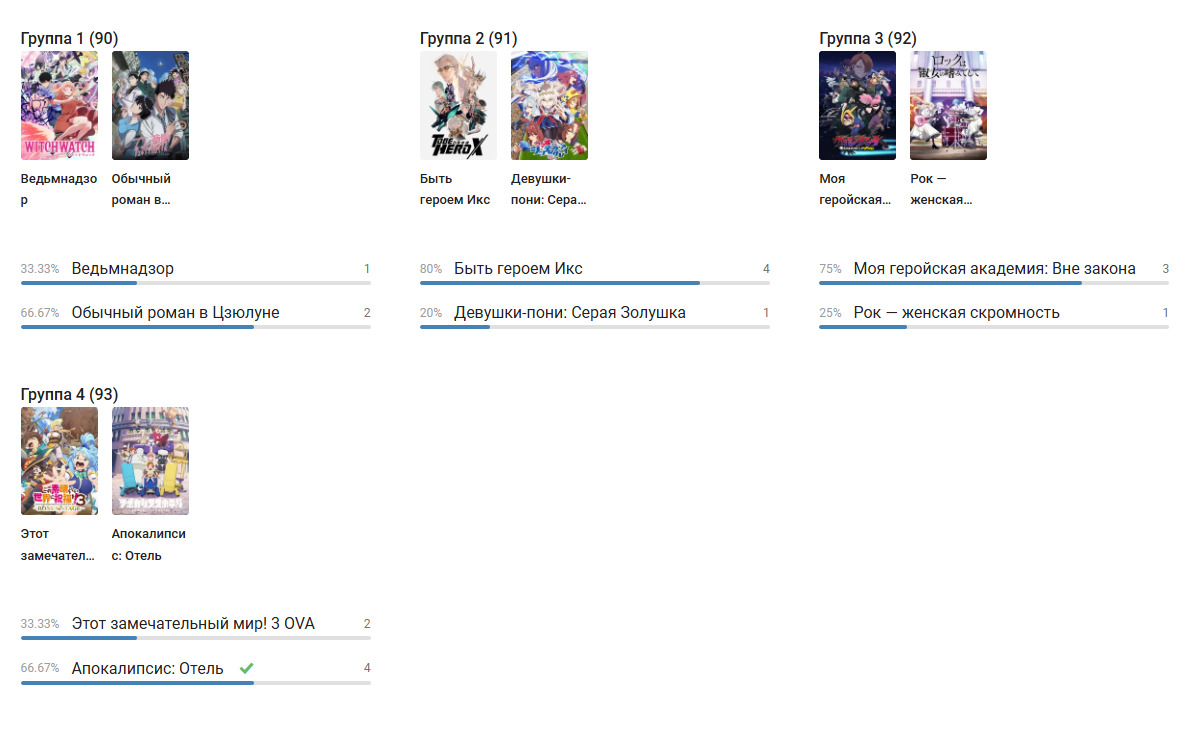Click the Обычный роман в Цзюлуне poster
The height and width of the screenshot is (733, 1192).
pyautogui.click(x=150, y=106)
